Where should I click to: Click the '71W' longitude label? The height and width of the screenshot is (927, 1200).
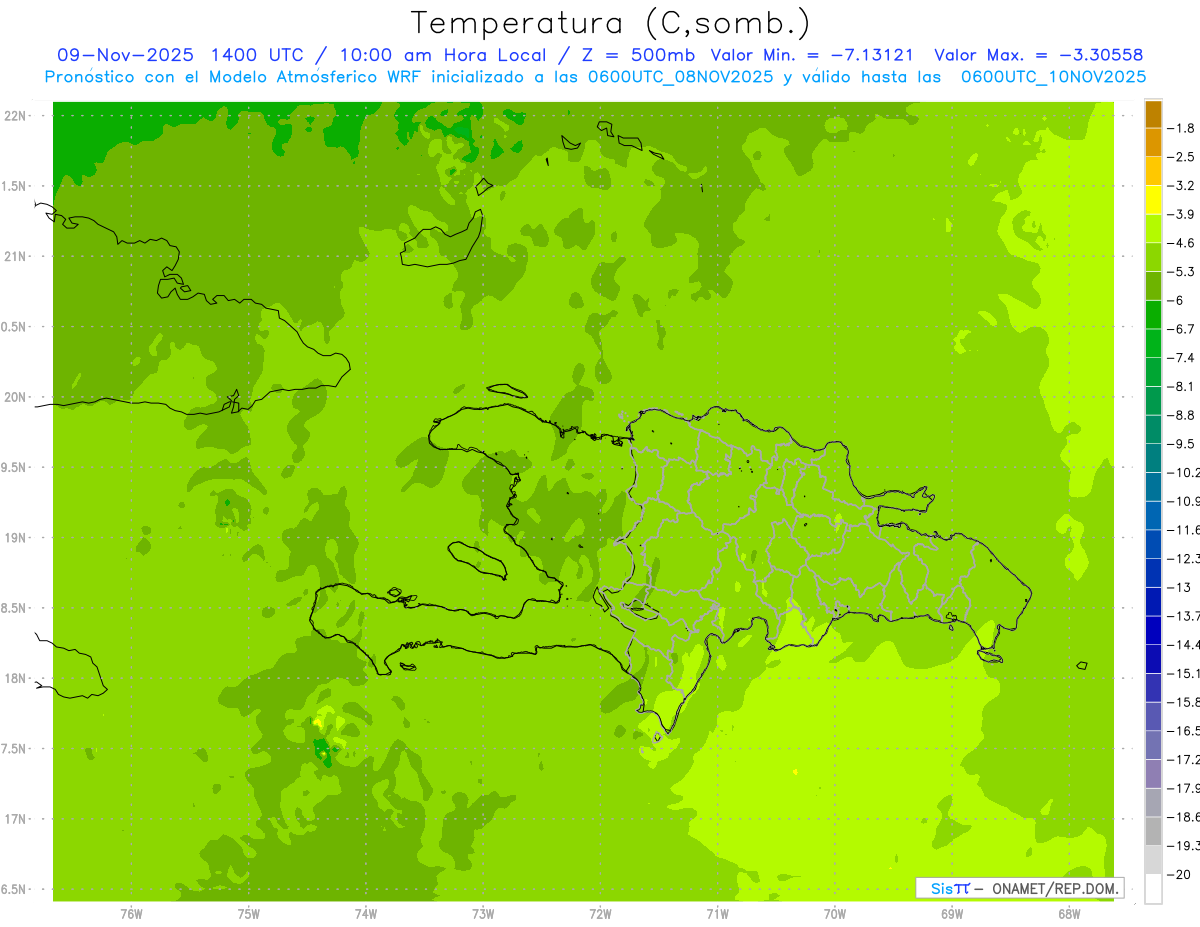[x=718, y=914]
